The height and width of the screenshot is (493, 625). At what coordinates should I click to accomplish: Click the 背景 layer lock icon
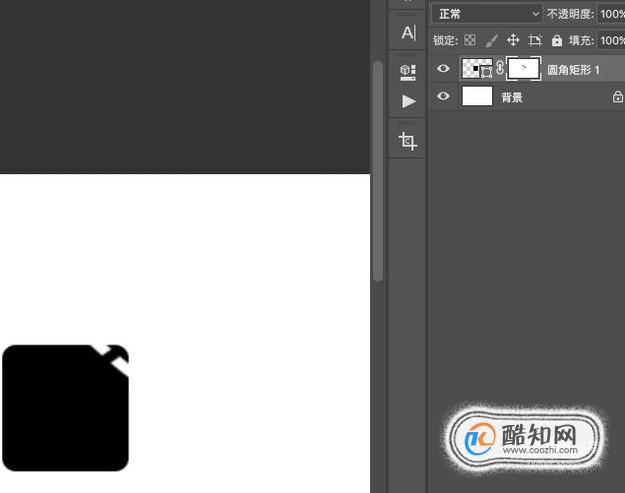coord(617,97)
